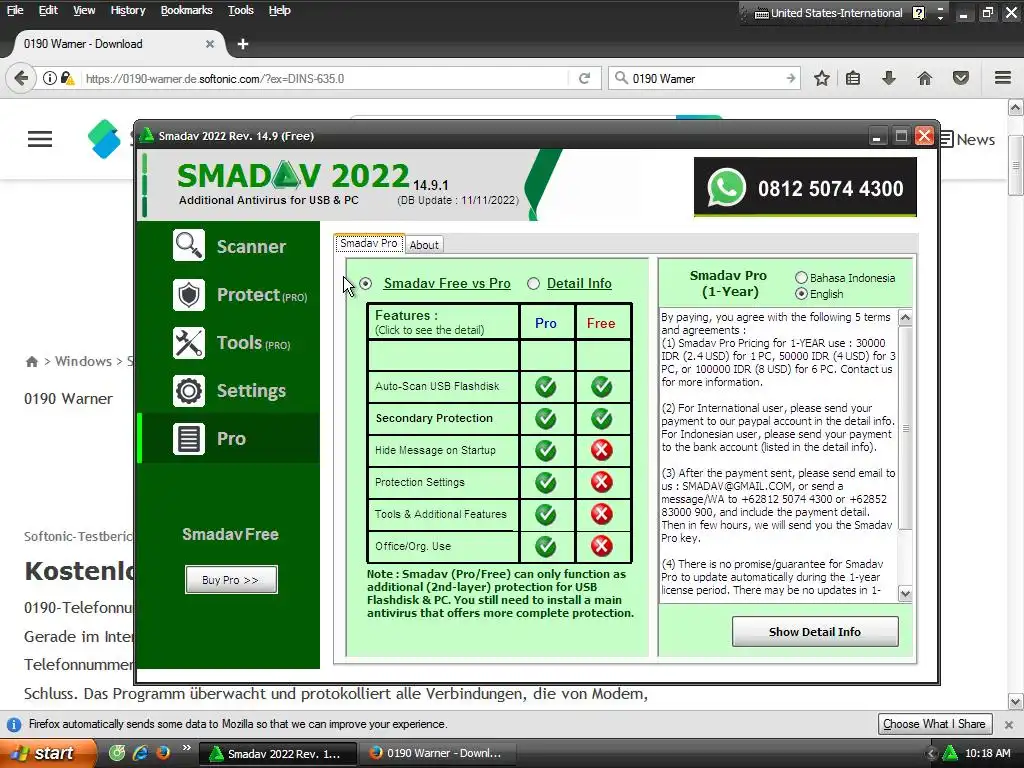Click Firefox back arrow button
This screenshot has width=1024, height=768.
[x=21, y=78]
